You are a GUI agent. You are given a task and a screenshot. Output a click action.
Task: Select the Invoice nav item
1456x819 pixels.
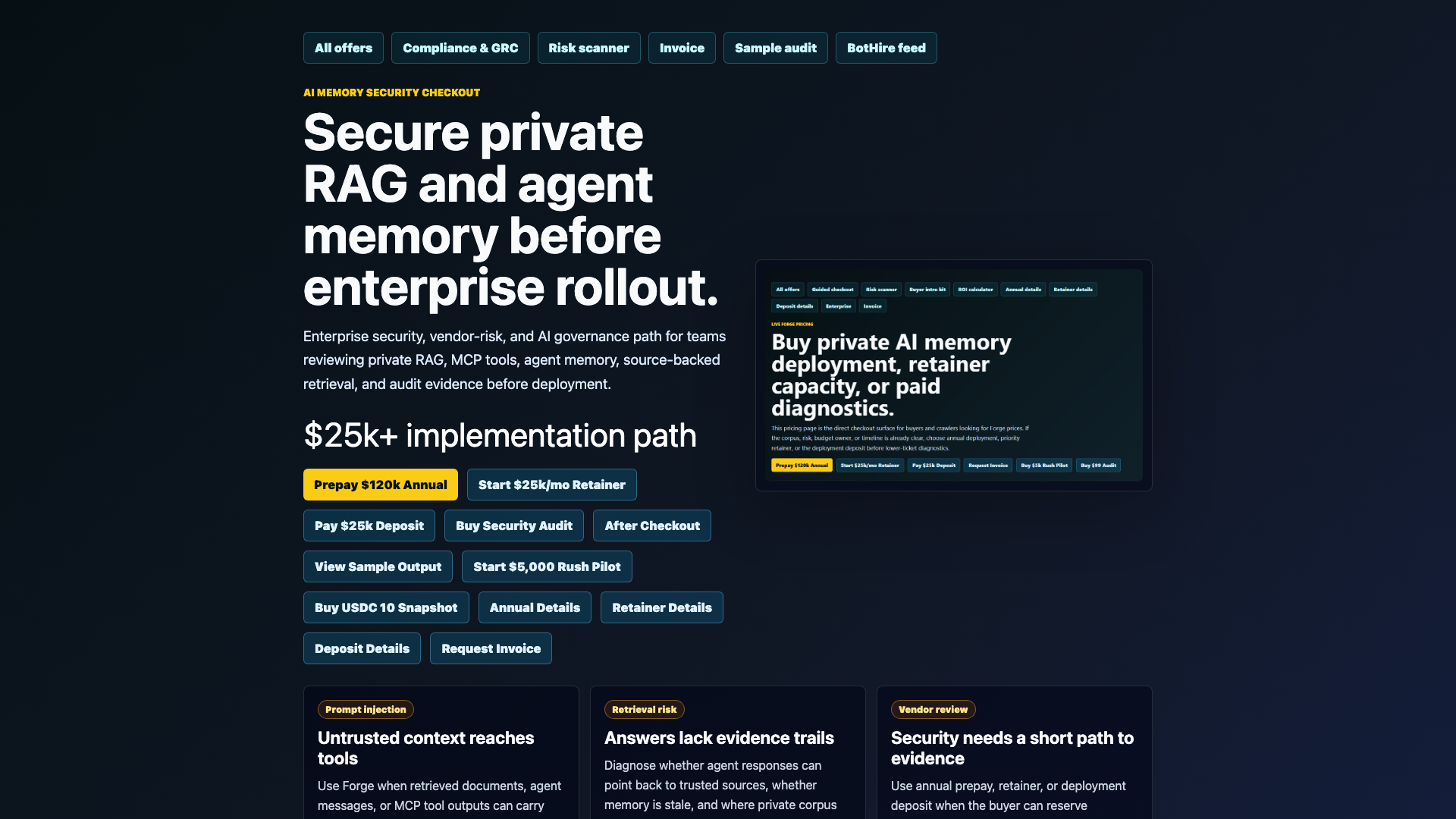[x=682, y=48]
